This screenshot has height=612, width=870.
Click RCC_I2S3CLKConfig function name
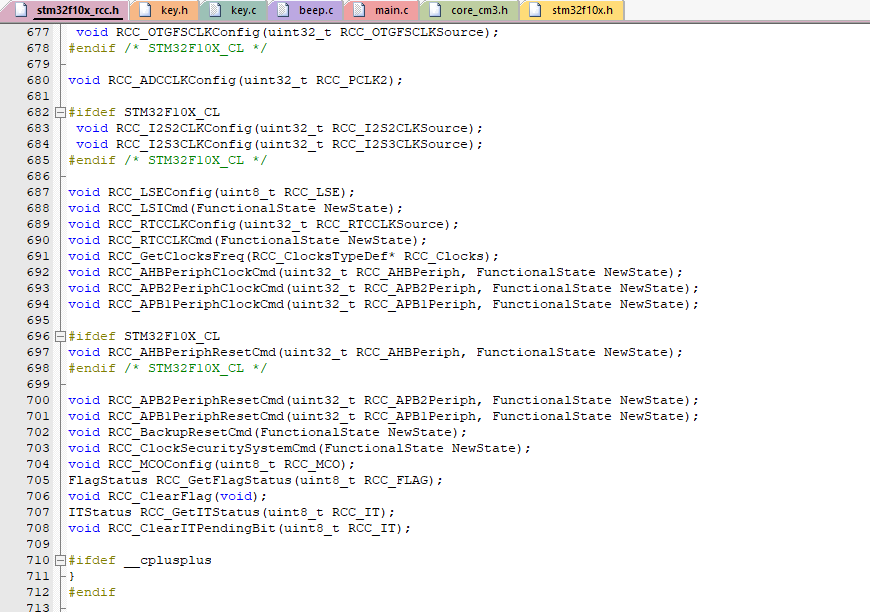pyautogui.click(x=184, y=144)
